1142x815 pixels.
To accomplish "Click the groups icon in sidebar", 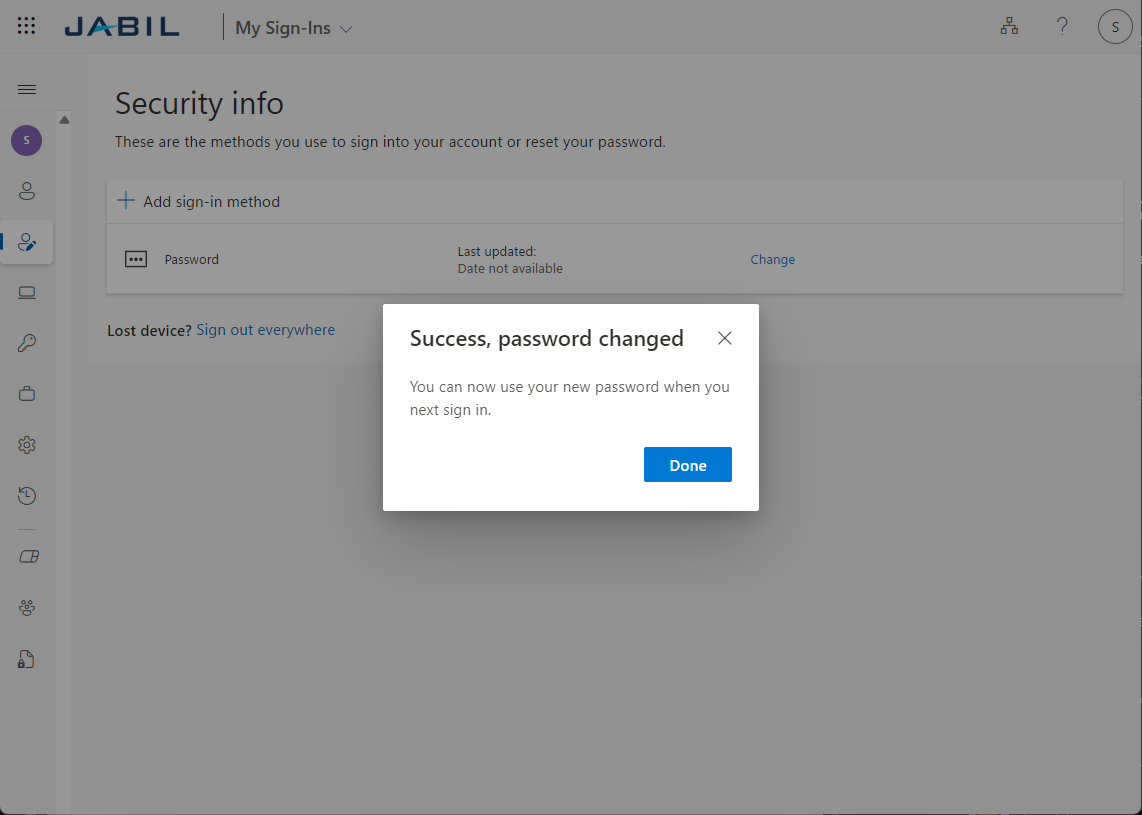I will tap(27, 608).
